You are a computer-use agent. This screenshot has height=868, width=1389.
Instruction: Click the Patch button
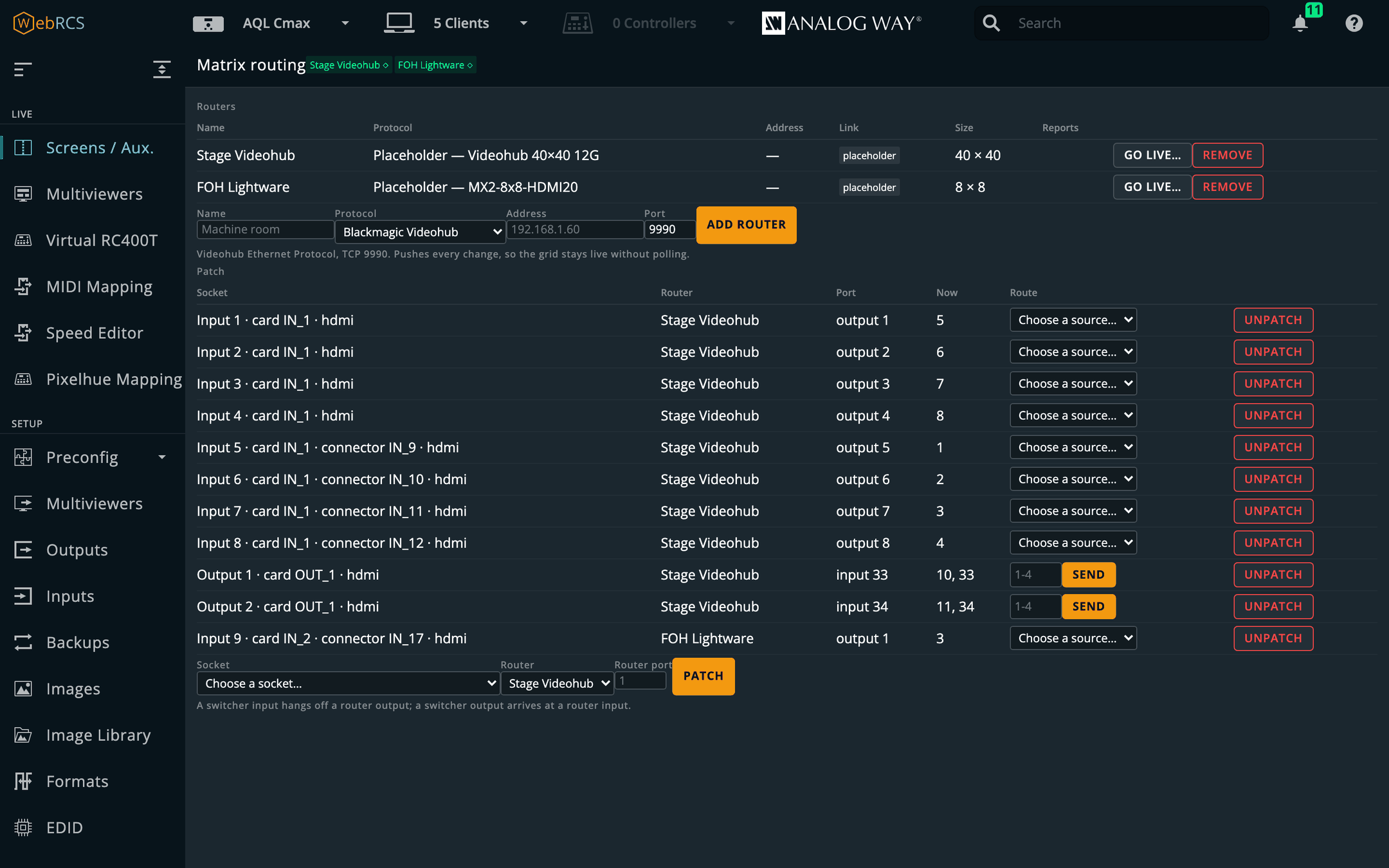pyautogui.click(x=704, y=676)
